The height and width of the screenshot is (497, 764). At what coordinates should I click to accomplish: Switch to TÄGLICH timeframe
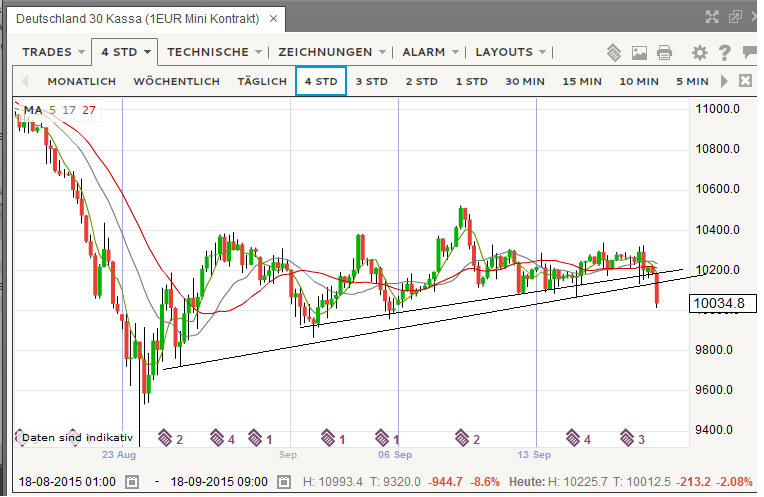(x=262, y=81)
